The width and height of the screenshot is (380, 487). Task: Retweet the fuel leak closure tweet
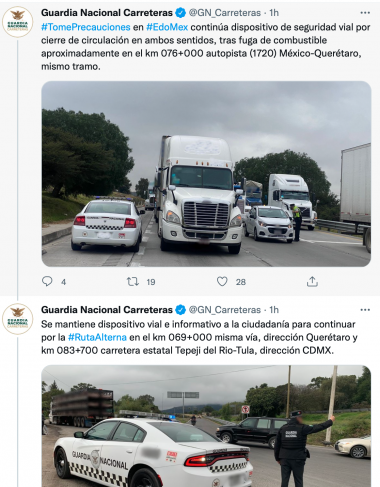[133, 282]
